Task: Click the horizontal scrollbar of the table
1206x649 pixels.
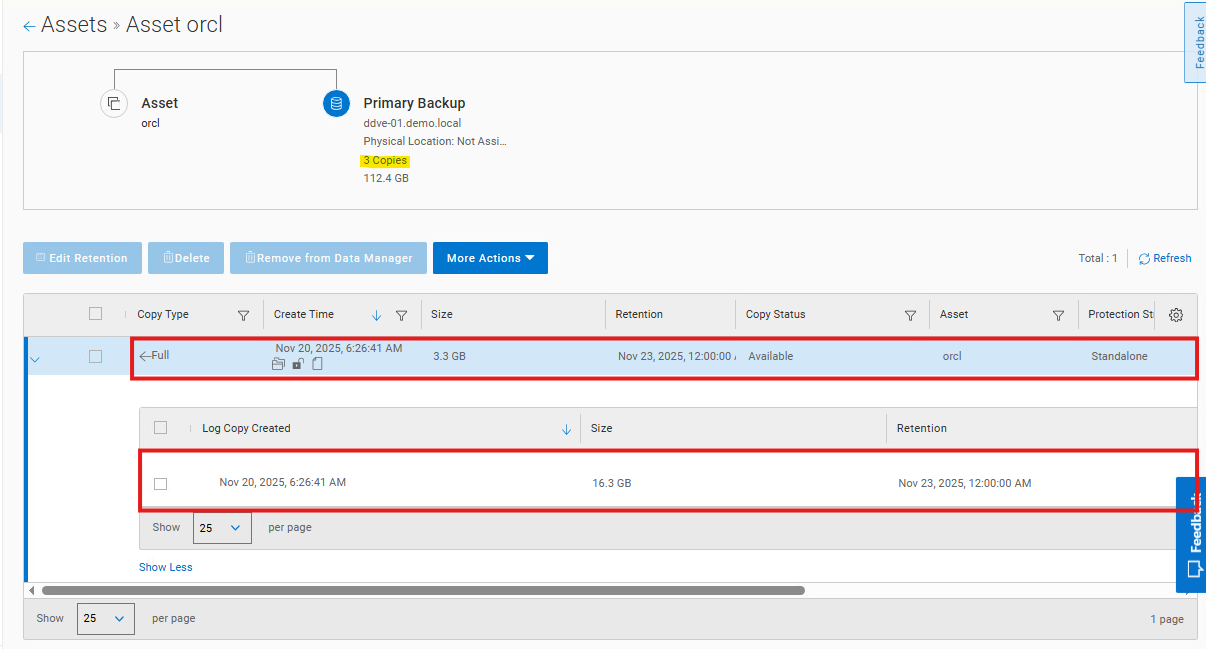Action: [423, 590]
